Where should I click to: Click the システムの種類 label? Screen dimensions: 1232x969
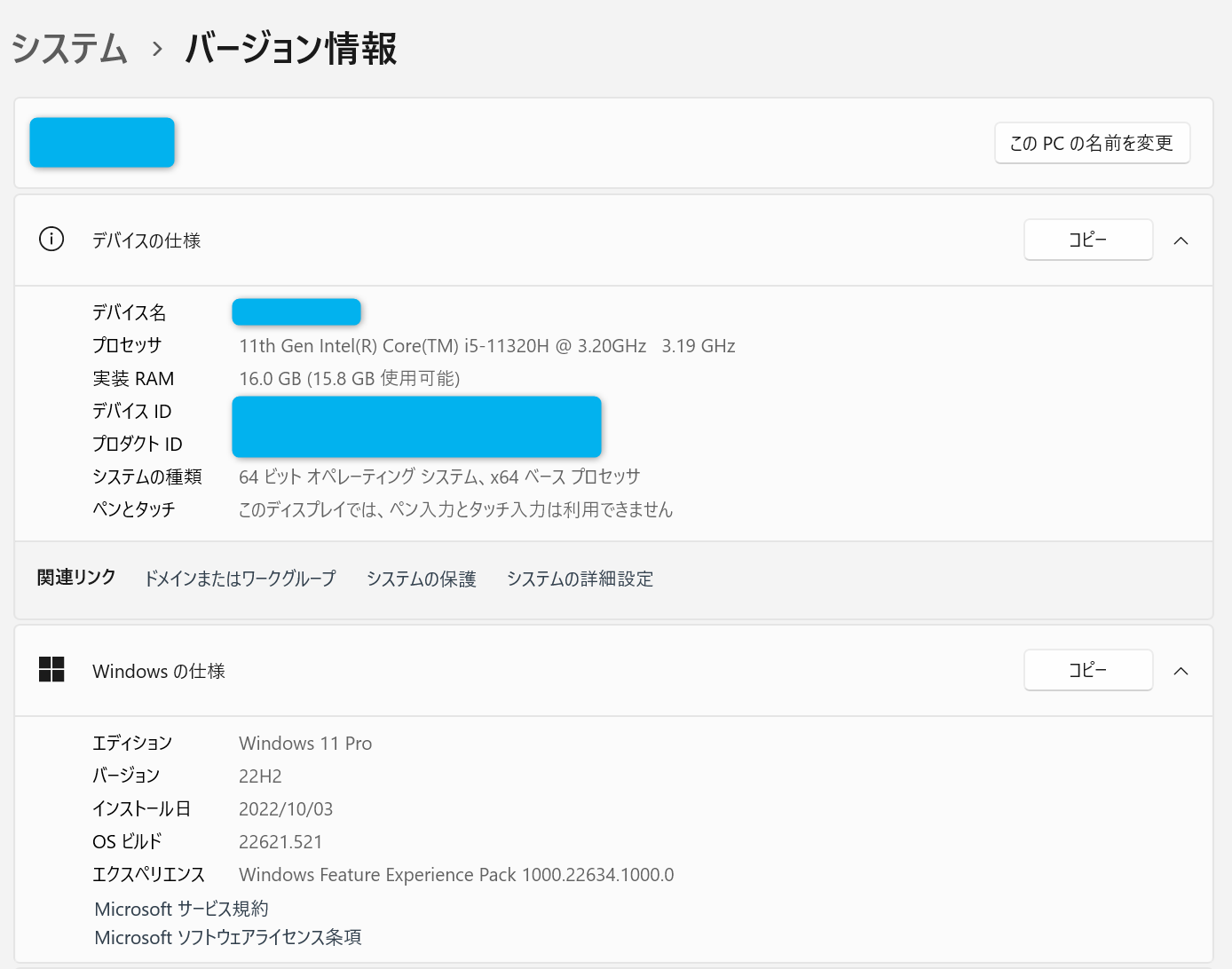(x=147, y=477)
